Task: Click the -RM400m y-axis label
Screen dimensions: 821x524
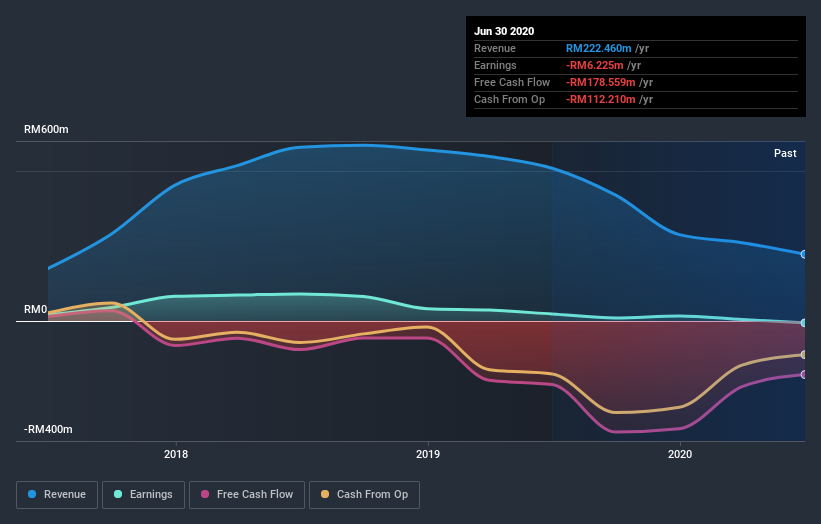Action: (x=48, y=429)
